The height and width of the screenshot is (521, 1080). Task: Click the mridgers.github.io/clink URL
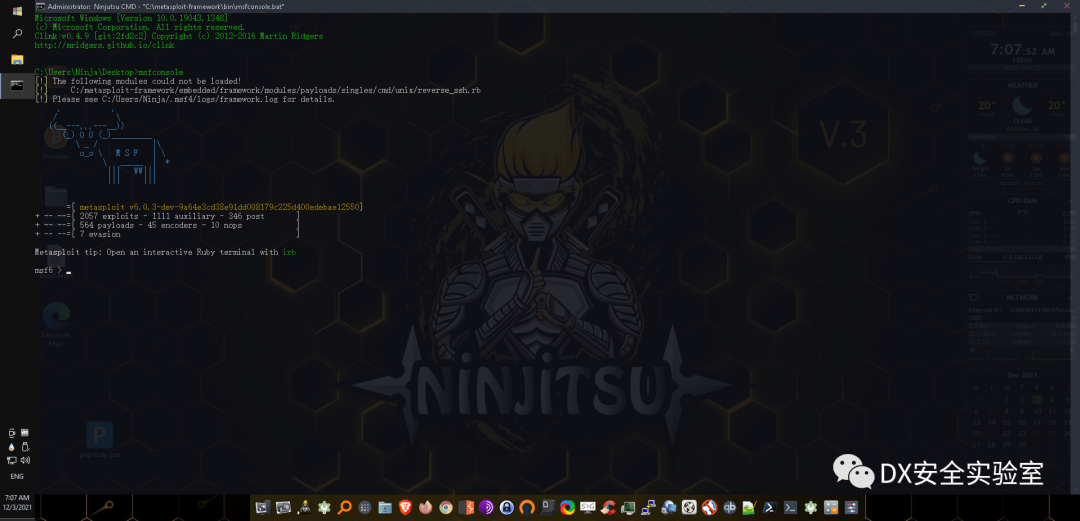[104, 45]
